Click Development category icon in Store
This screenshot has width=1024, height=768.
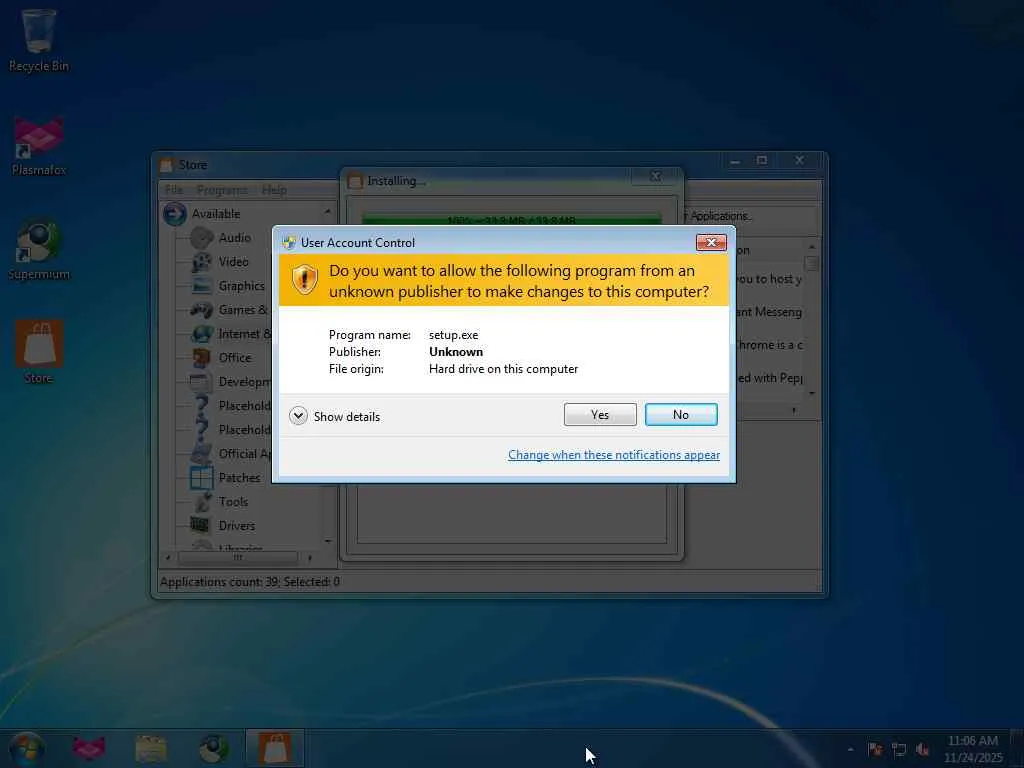[x=200, y=382]
